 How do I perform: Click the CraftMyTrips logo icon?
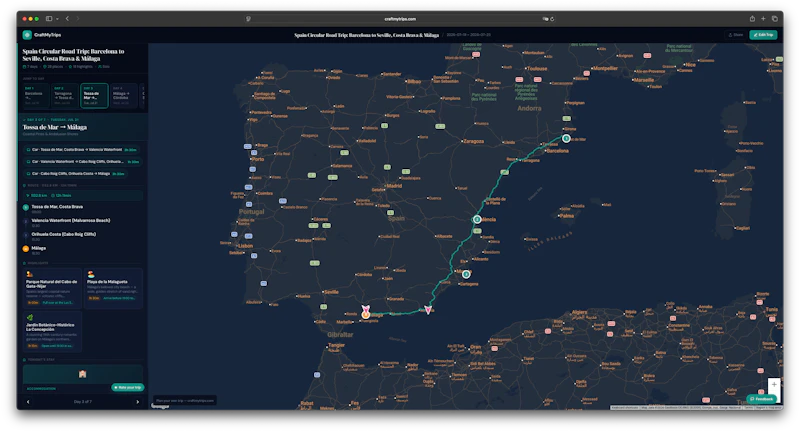pos(27,35)
